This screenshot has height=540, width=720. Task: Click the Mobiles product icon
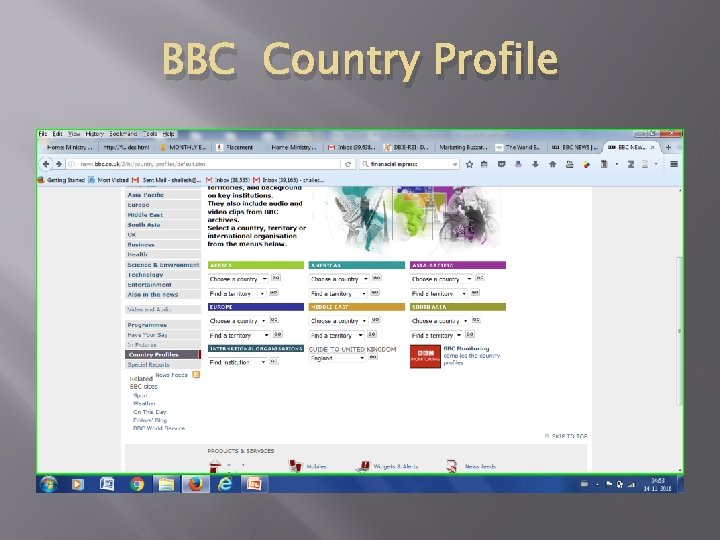(295, 466)
